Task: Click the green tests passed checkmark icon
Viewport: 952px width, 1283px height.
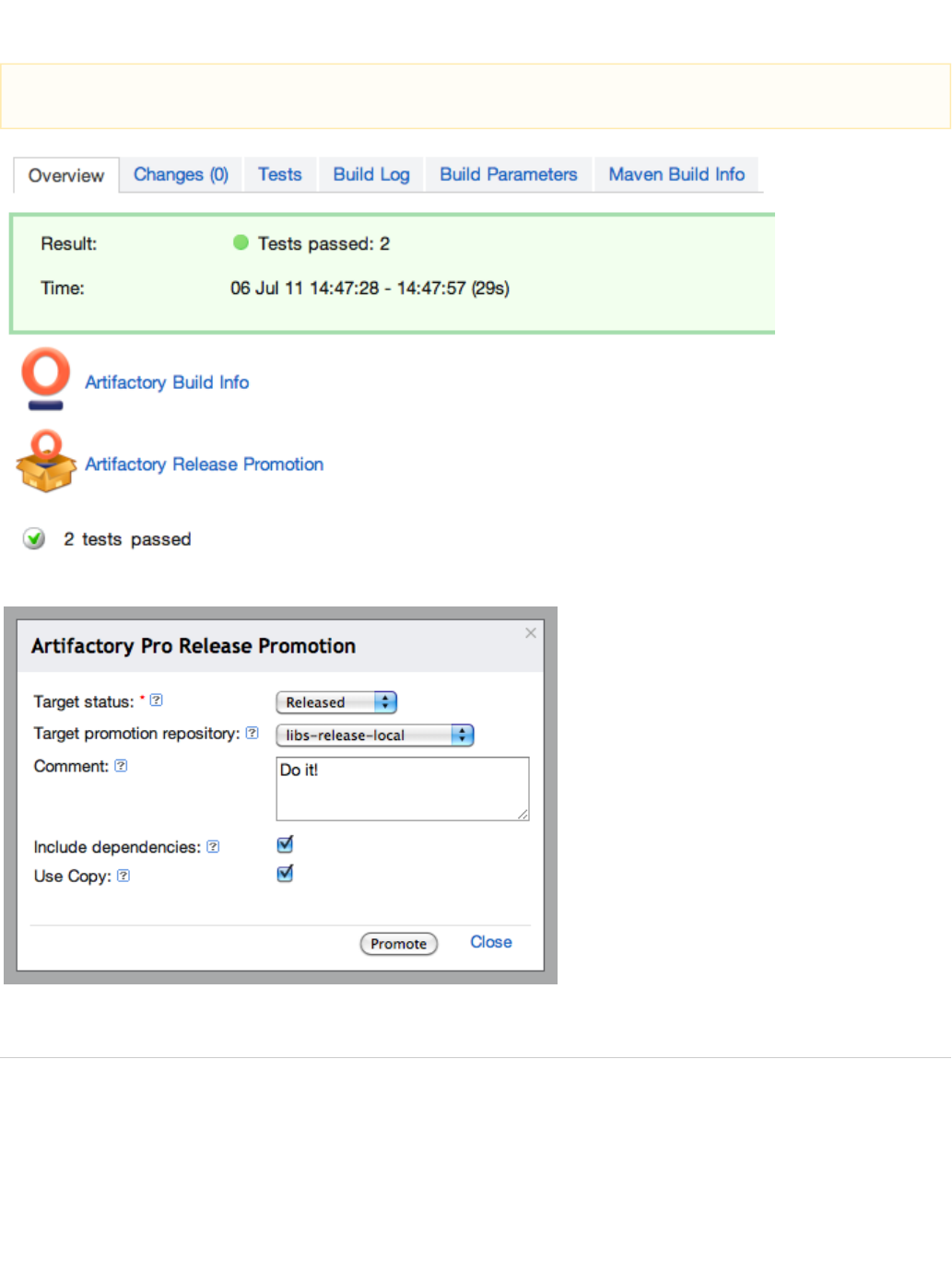Action: (34, 538)
